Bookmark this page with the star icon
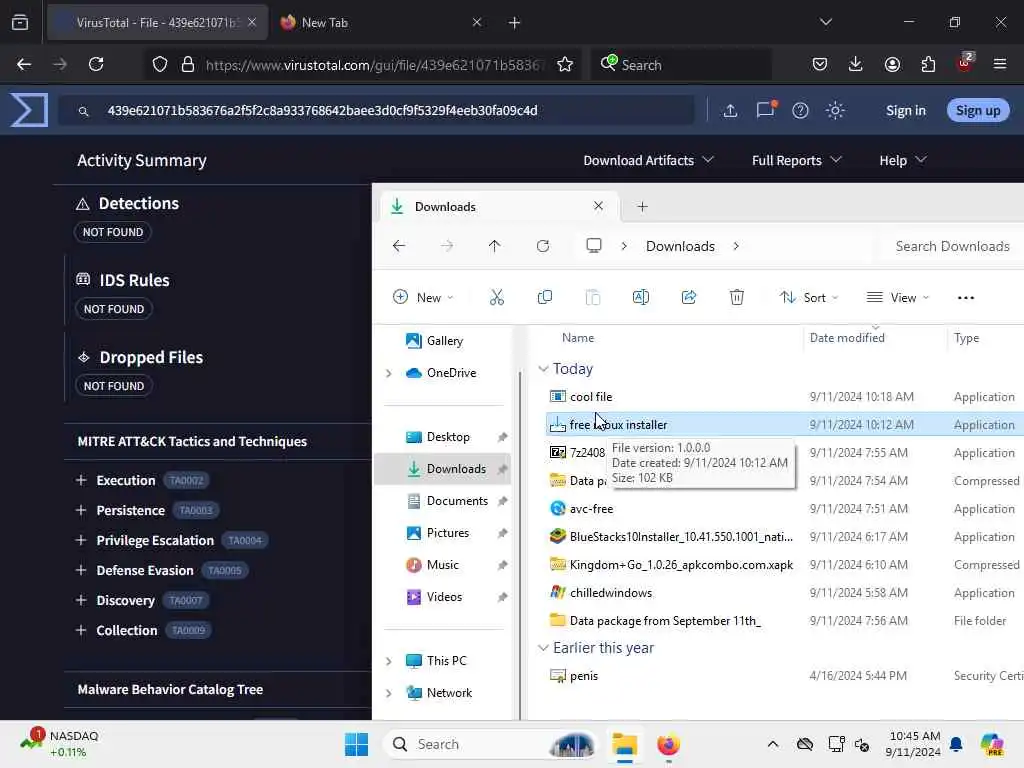This screenshot has width=1024, height=768. pos(565,64)
